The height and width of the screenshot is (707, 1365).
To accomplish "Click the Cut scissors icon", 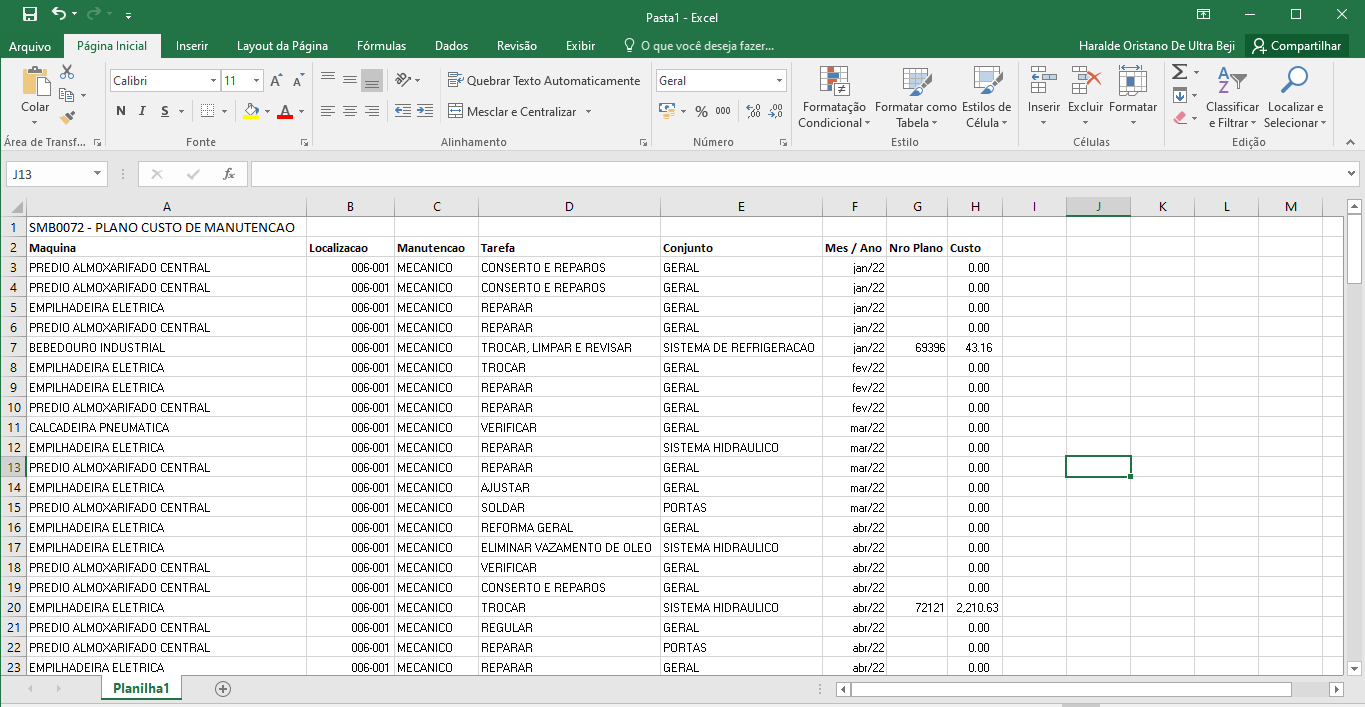I will click(x=67, y=72).
